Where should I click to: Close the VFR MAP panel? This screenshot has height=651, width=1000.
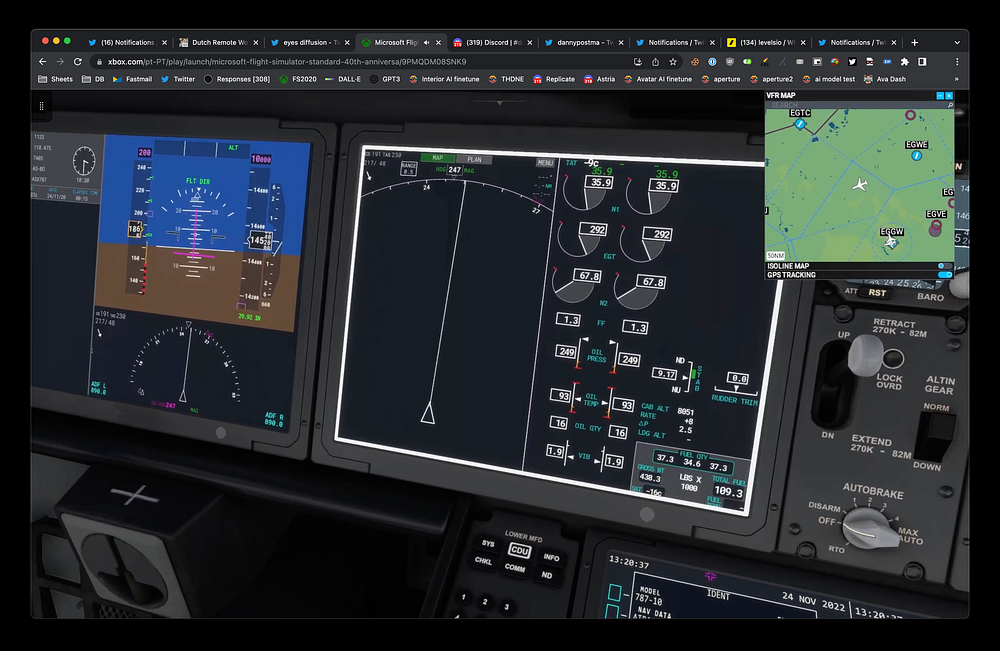tap(949, 96)
